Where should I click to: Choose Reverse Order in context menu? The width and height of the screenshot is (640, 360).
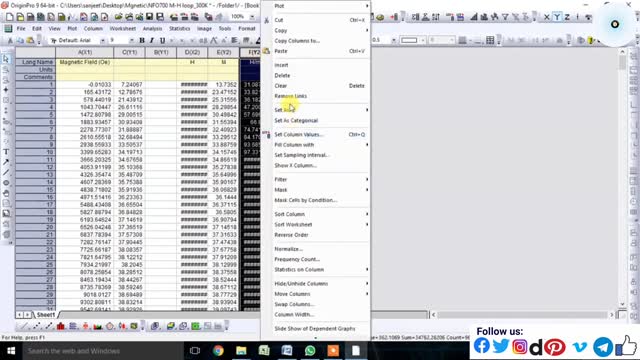(316, 235)
